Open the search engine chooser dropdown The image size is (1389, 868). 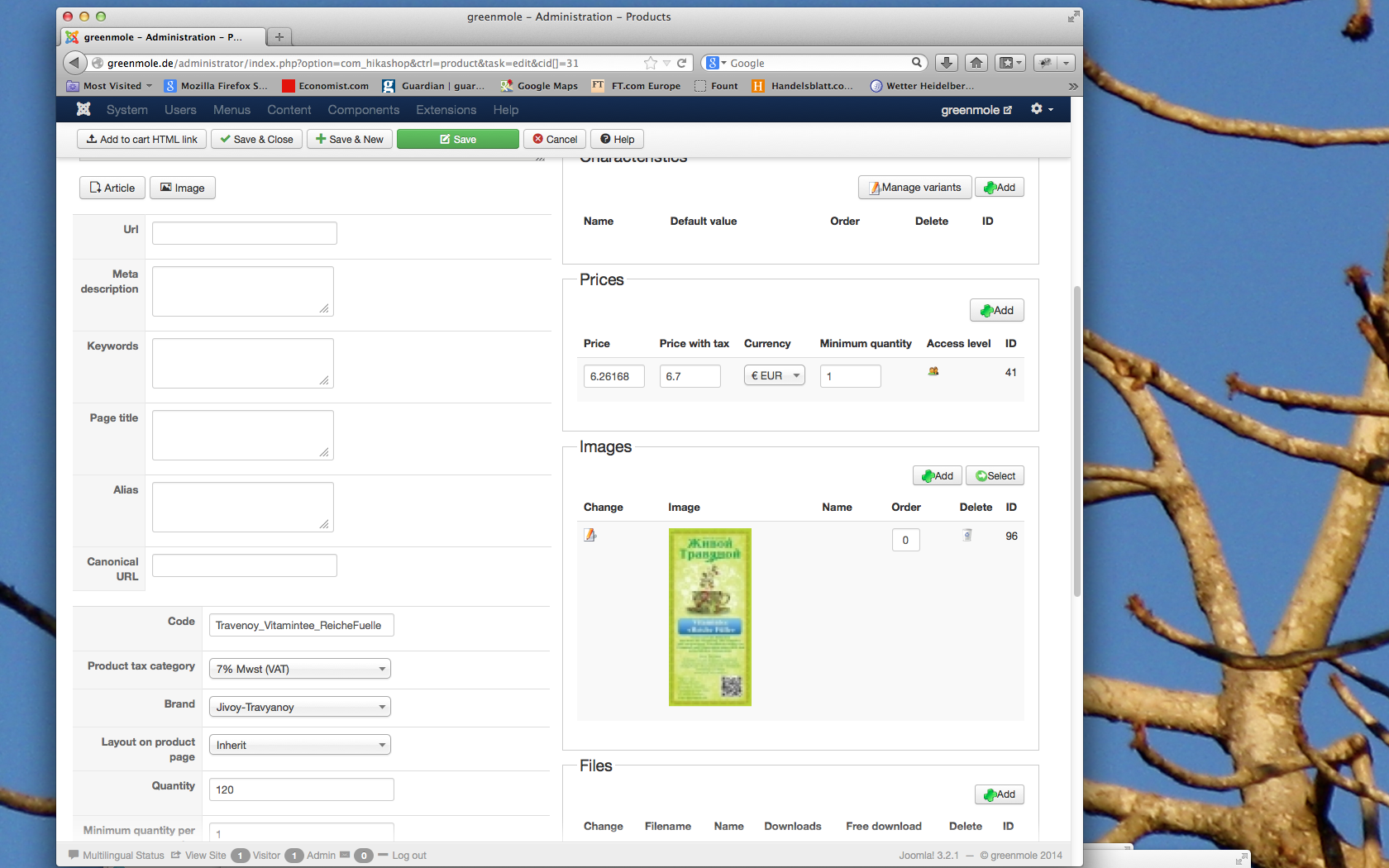click(x=716, y=63)
